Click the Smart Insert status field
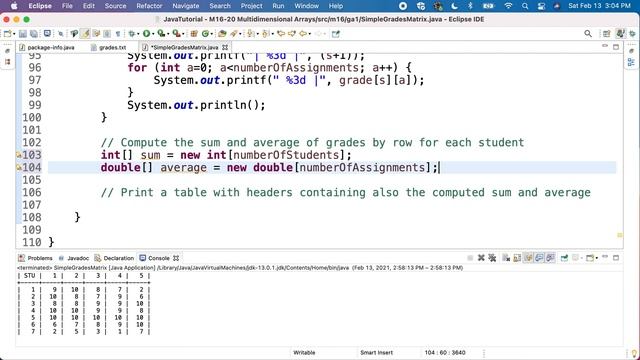The width and height of the screenshot is (640, 360). tap(376, 353)
